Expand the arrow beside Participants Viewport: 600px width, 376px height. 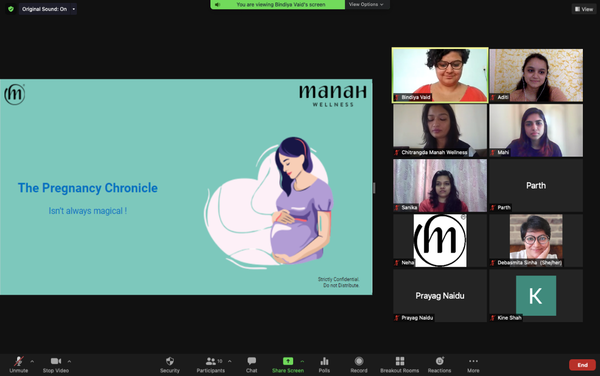[x=230, y=361]
